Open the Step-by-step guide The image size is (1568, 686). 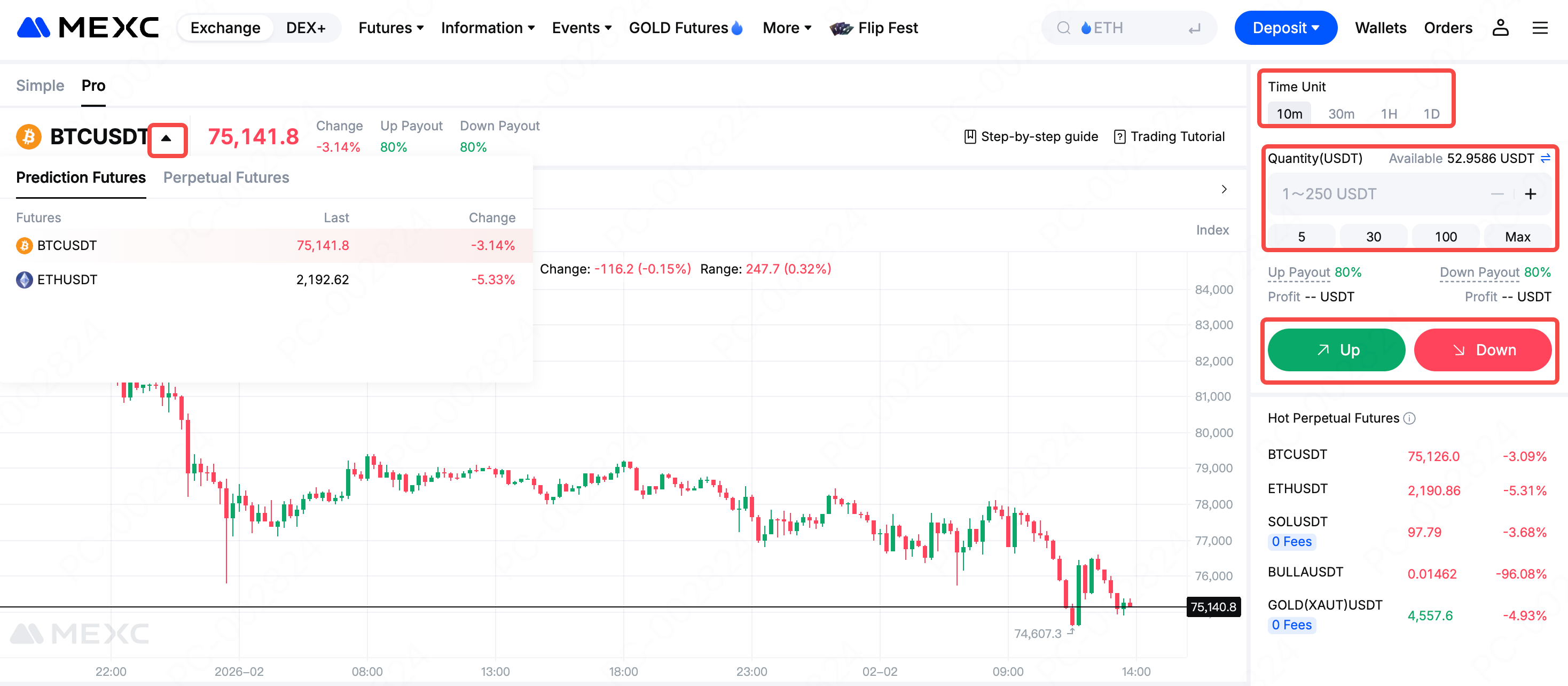[1031, 136]
